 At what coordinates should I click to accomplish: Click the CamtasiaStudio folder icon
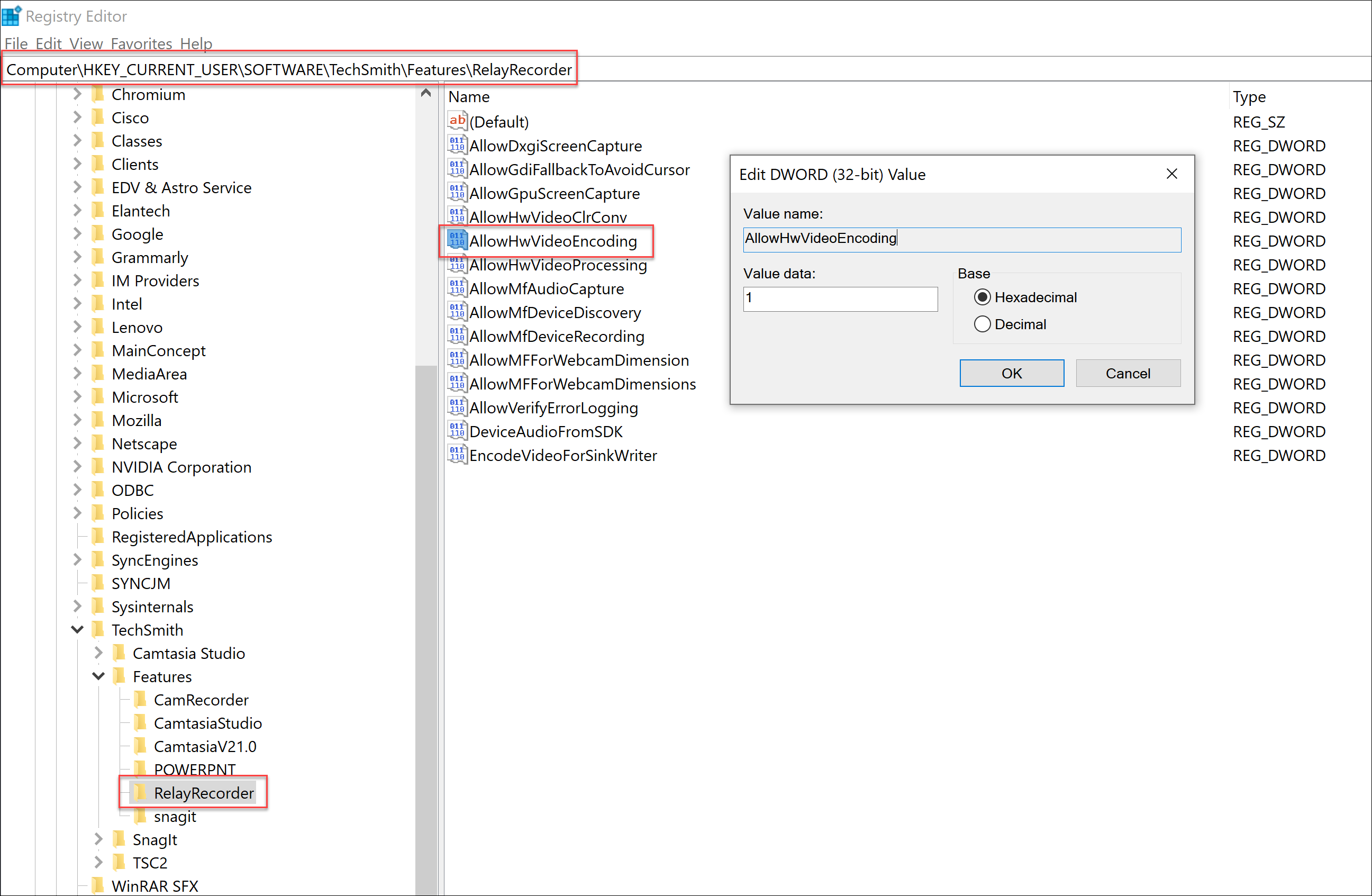coord(140,722)
